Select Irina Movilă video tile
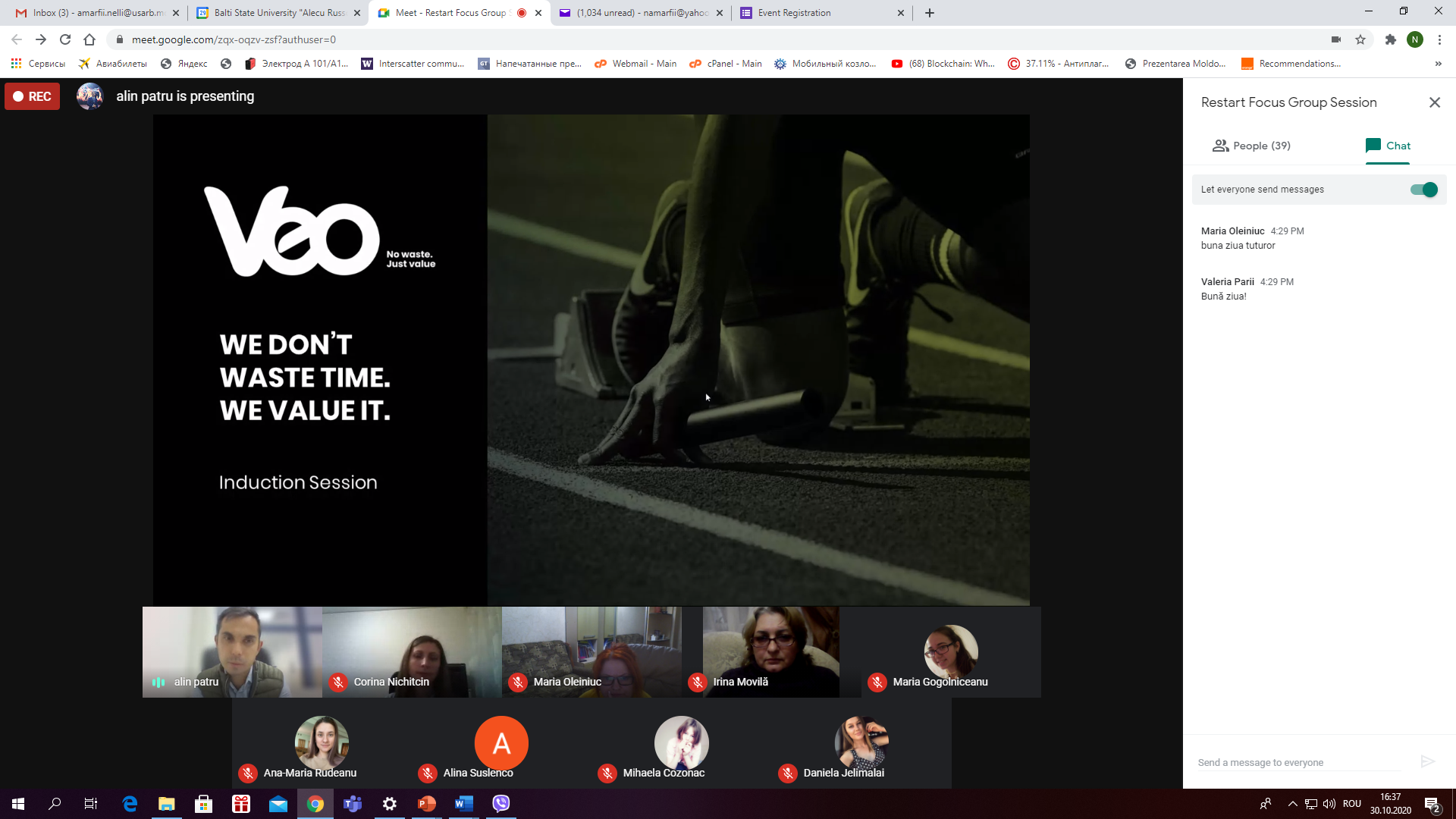1456x819 pixels. pyautogui.click(x=770, y=651)
